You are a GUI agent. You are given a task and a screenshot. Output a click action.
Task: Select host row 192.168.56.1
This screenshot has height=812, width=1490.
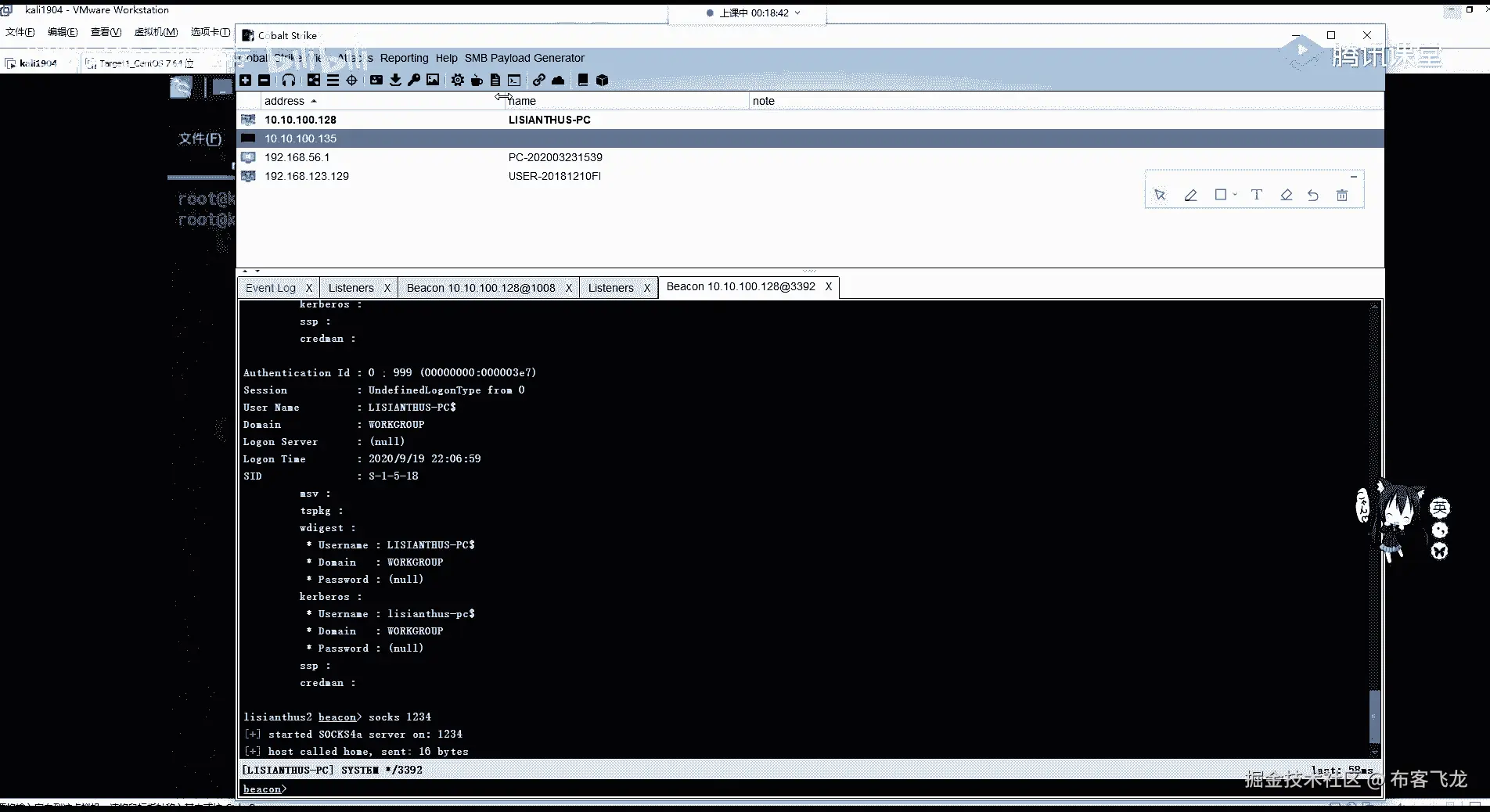810,157
